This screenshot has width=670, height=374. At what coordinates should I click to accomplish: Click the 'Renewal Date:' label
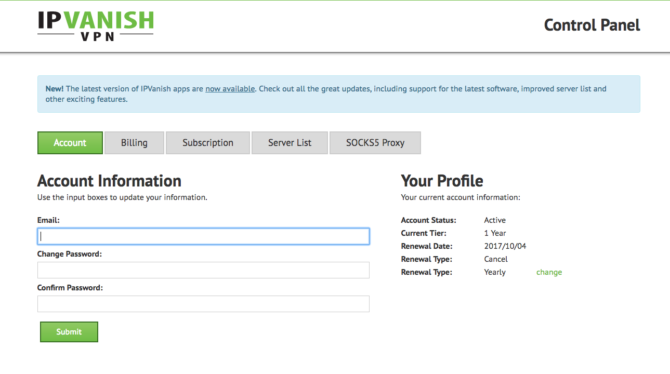click(x=426, y=246)
